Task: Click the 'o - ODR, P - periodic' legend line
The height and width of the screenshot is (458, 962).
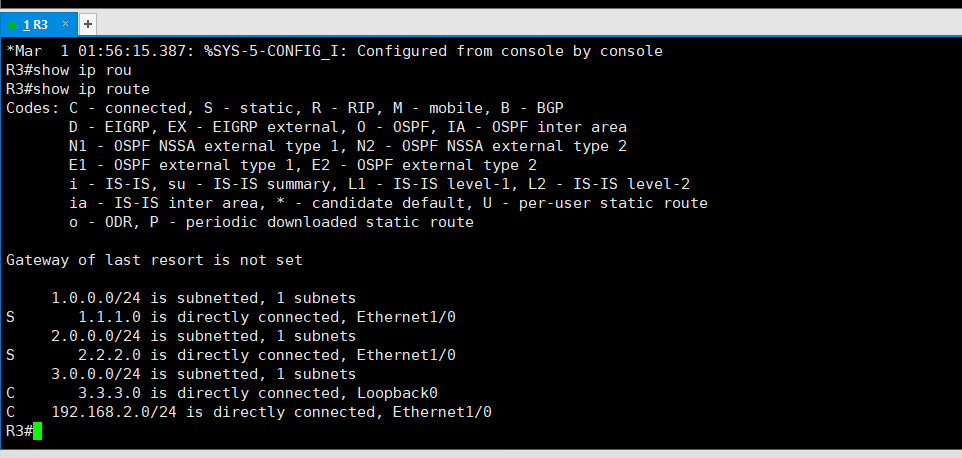Action: coord(271,223)
